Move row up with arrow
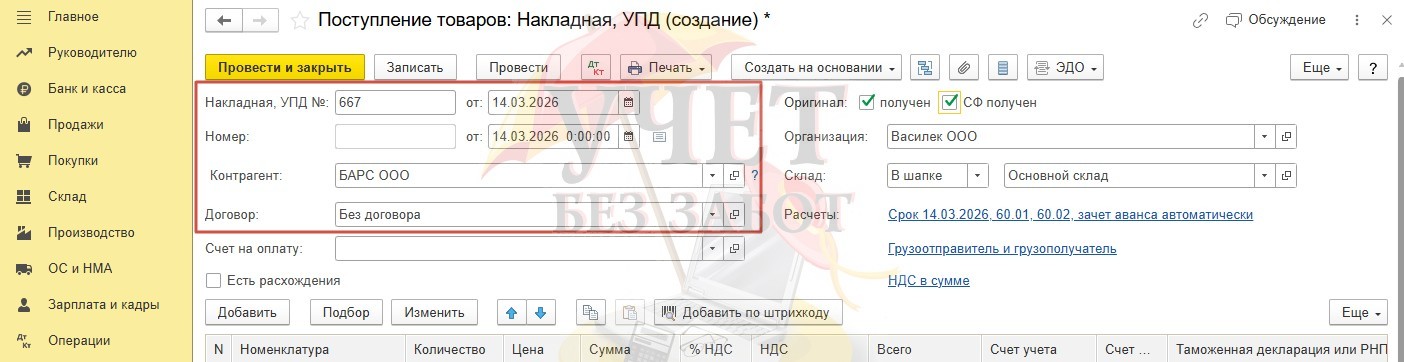 tap(512, 312)
